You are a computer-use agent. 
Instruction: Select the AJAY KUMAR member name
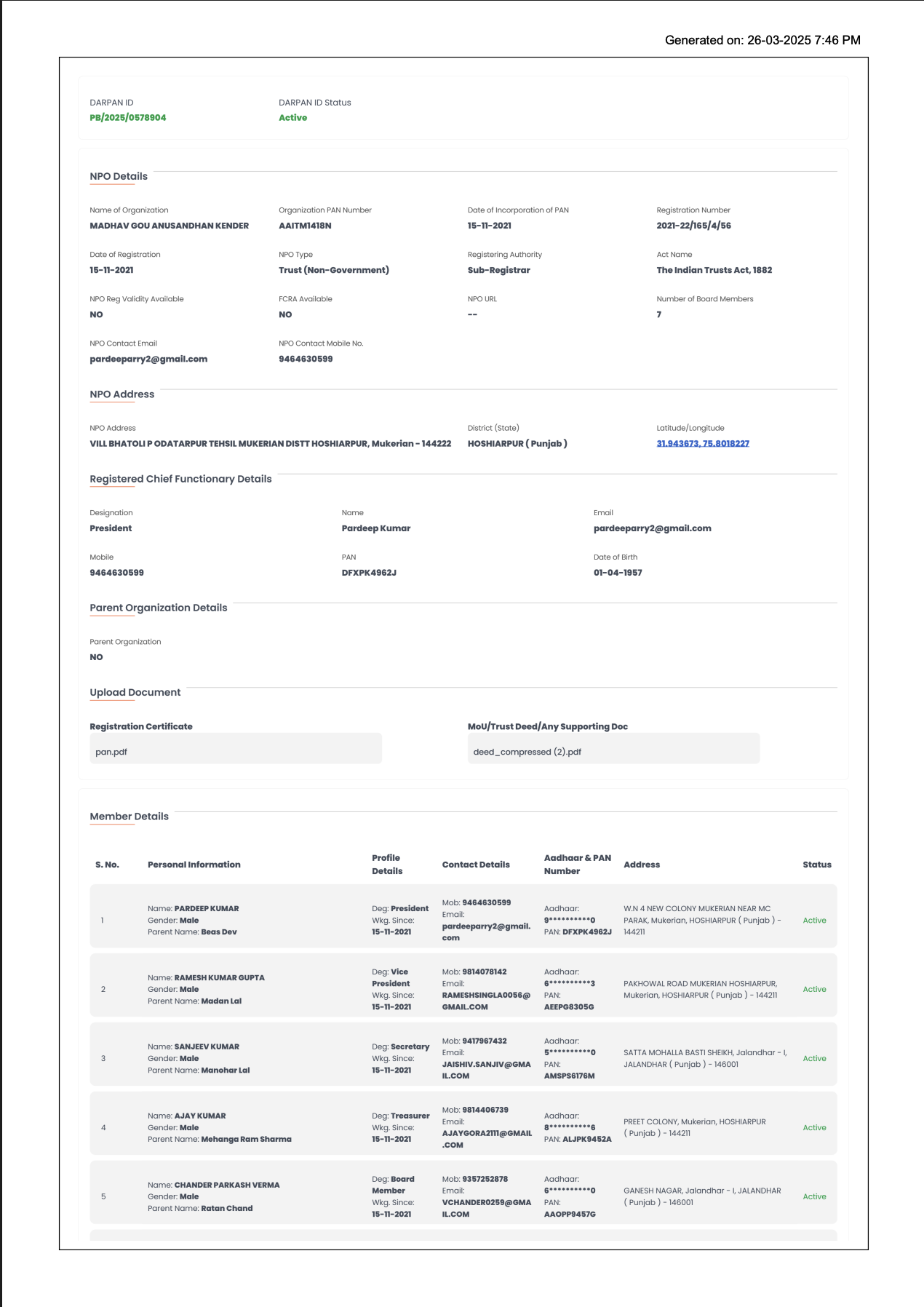pyautogui.click(x=199, y=1116)
